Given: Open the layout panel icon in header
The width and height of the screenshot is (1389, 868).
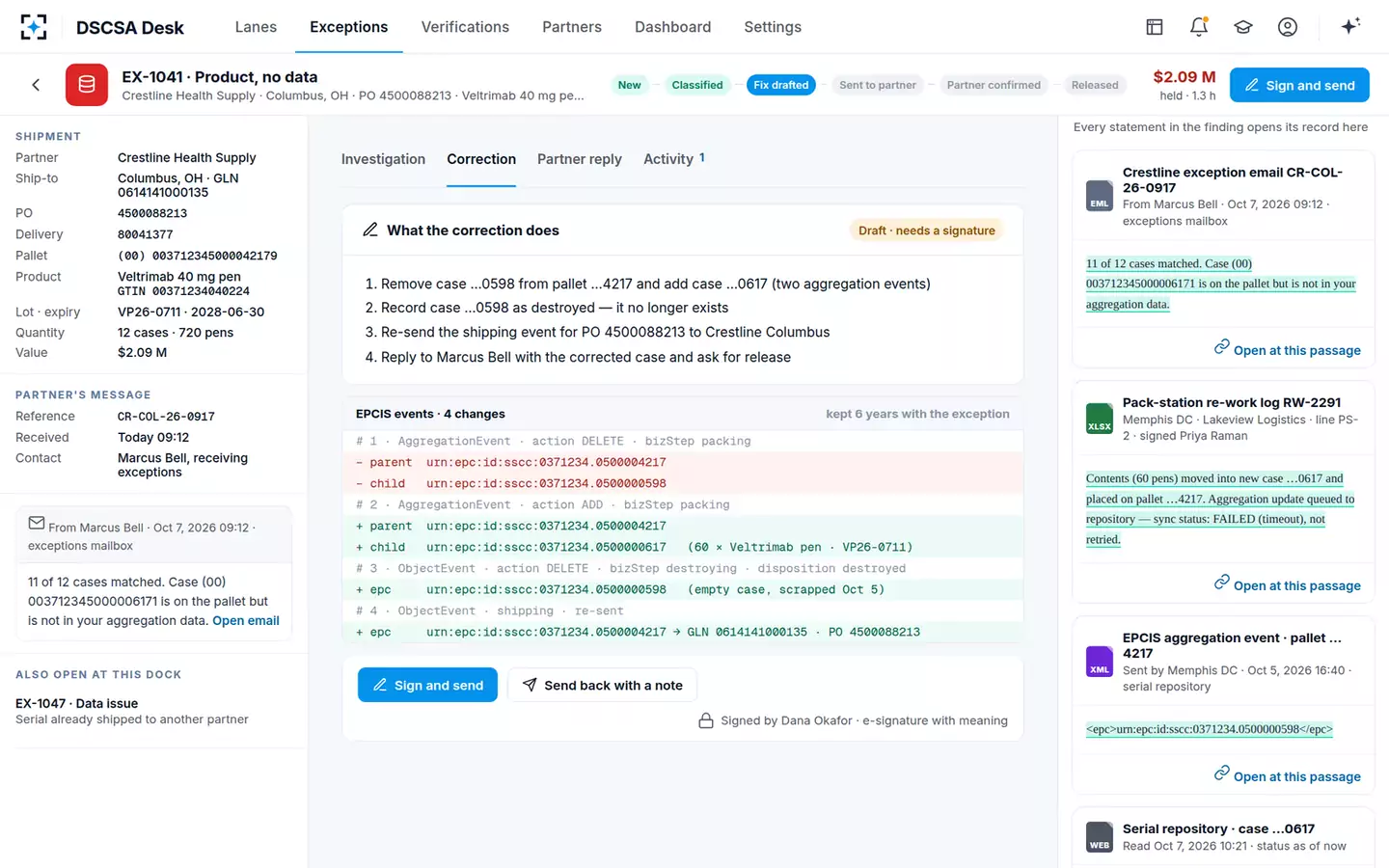Looking at the screenshot, I should point(1155,27).
